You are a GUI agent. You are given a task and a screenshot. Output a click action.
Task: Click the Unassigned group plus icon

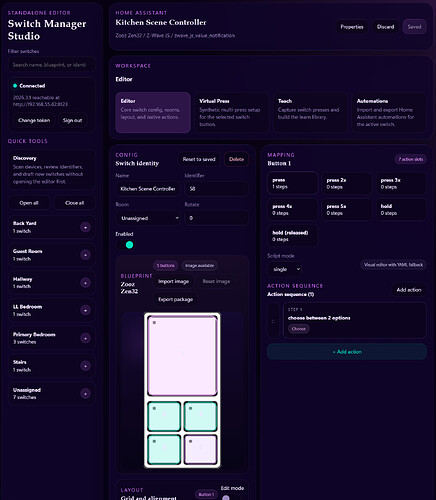coord(85,394)
